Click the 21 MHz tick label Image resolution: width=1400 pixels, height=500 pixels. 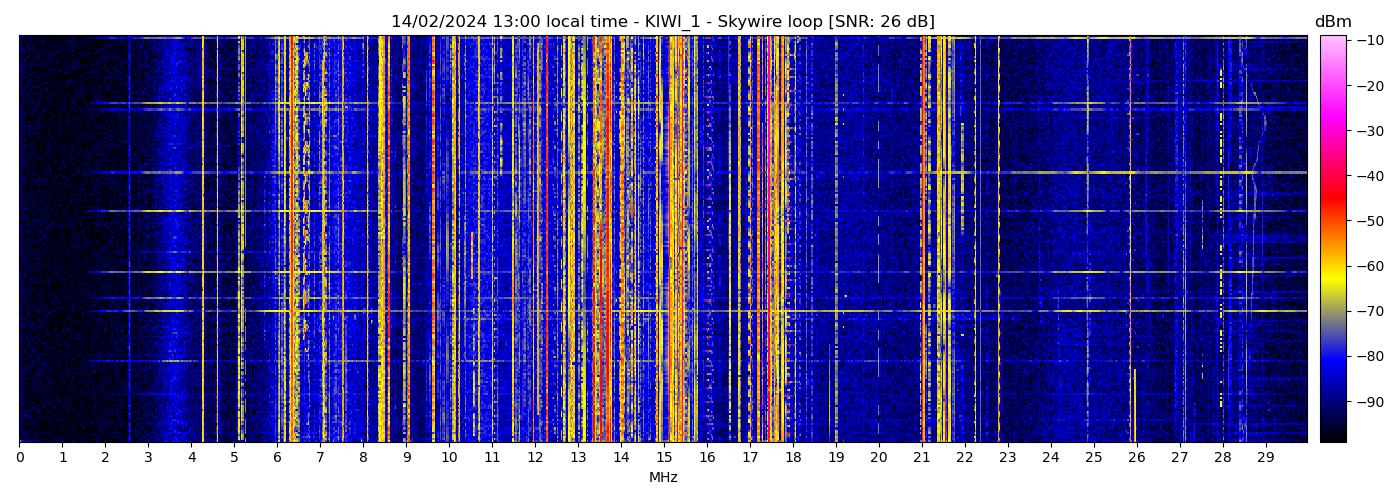coord(922,457)
